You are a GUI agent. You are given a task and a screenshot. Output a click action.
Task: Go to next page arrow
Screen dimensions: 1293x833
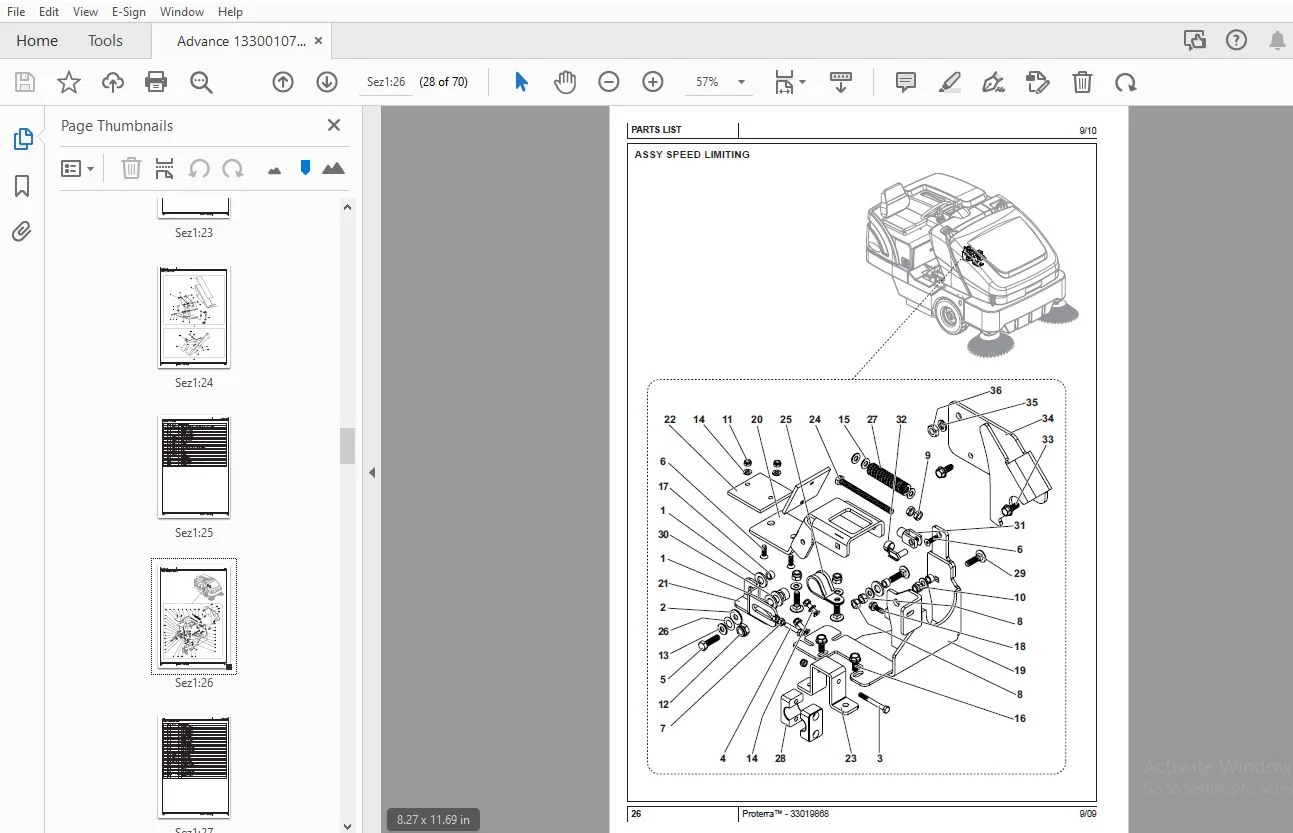(x=326, y=82)
